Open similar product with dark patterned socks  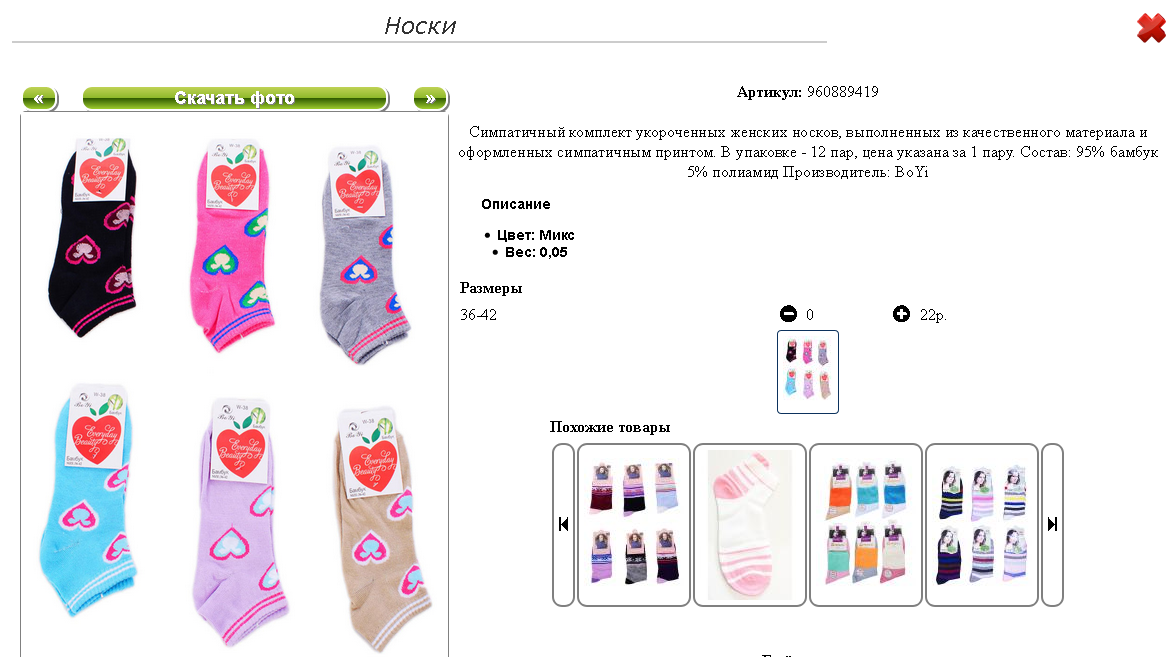(634, 524)
